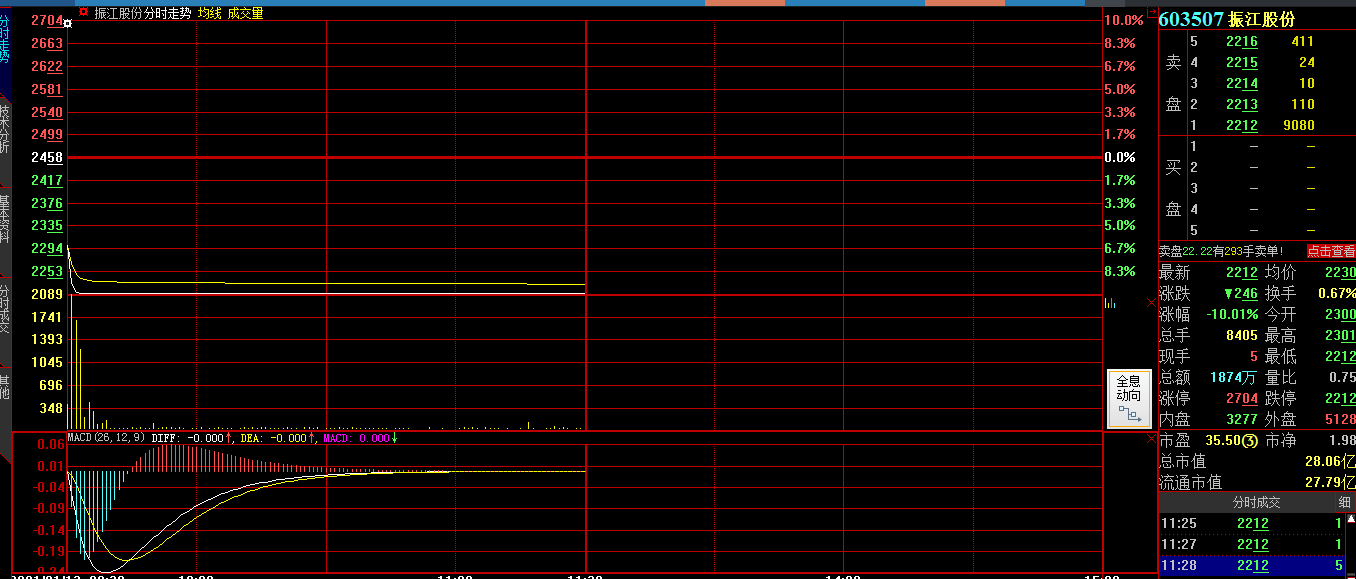
Task: Switch to the 分时走势 side tab
Action: 5,42
